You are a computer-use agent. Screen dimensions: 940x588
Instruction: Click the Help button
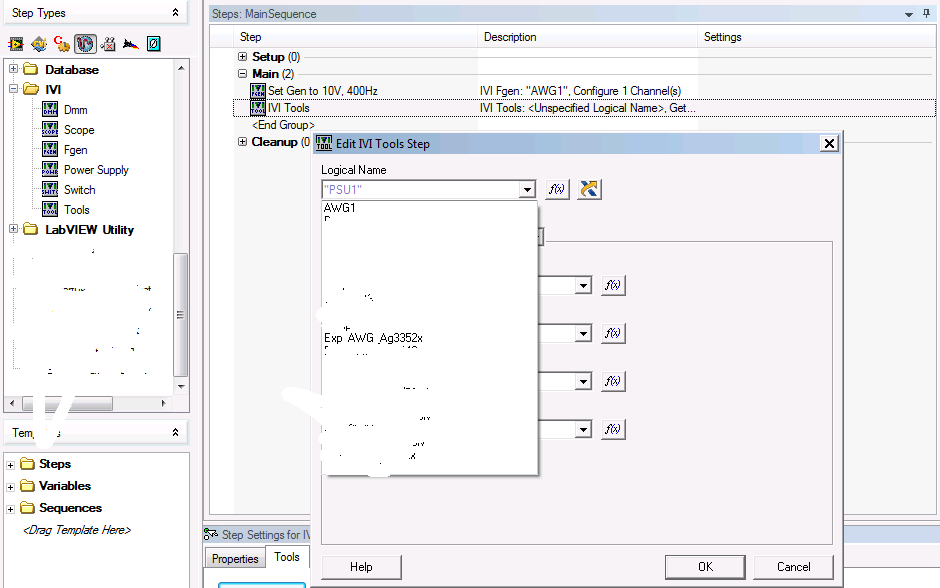click(x=361, y=567)
